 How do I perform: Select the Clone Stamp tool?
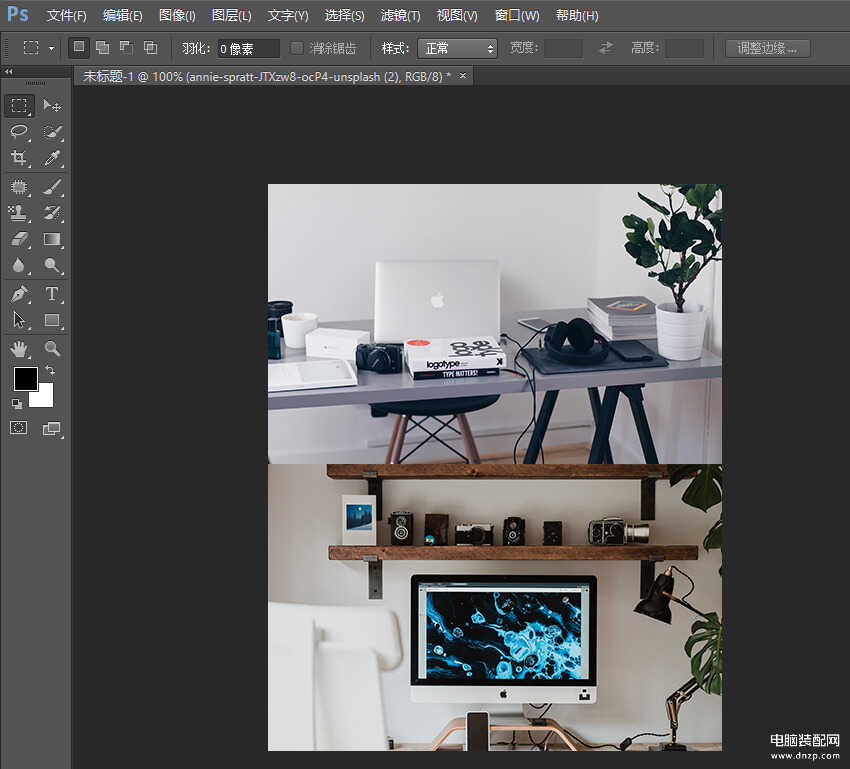pos(19,213)
